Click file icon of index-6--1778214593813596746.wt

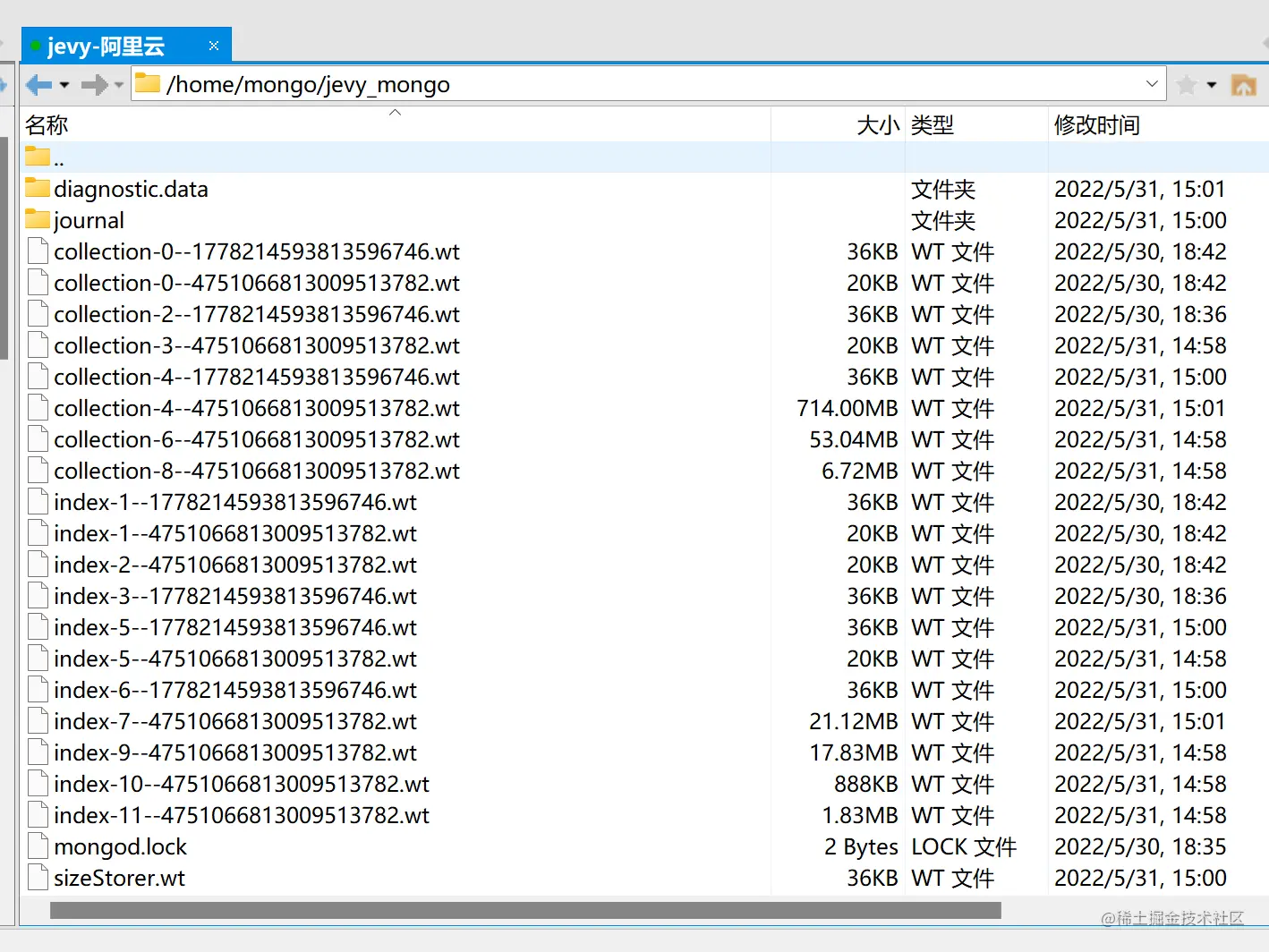pos(38,690)
